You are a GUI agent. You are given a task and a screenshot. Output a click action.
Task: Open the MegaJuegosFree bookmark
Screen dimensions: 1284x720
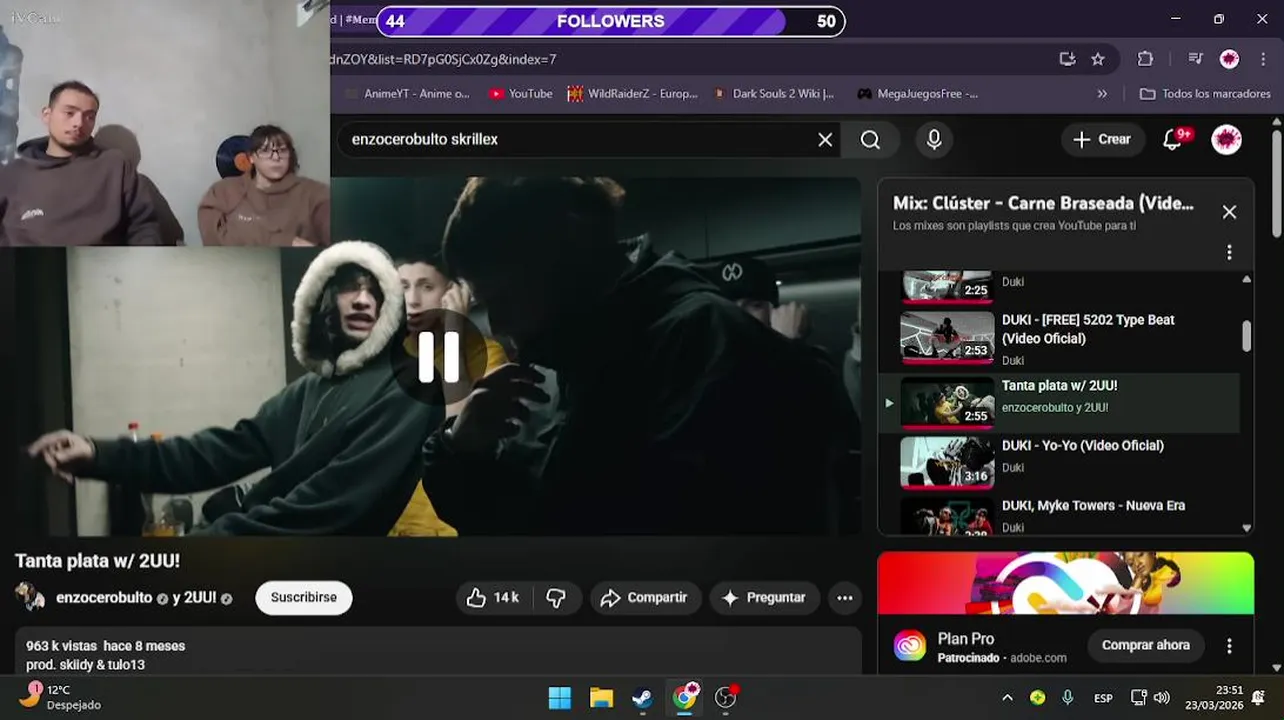click(918, 94)
